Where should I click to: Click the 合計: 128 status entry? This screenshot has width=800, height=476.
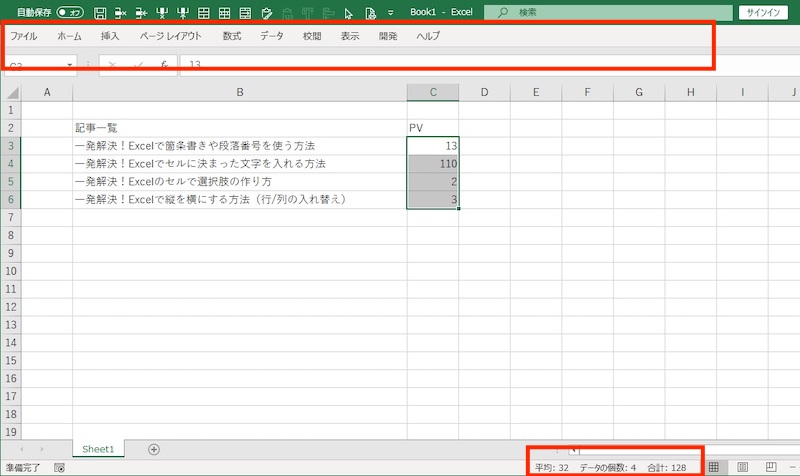[667, 468]
